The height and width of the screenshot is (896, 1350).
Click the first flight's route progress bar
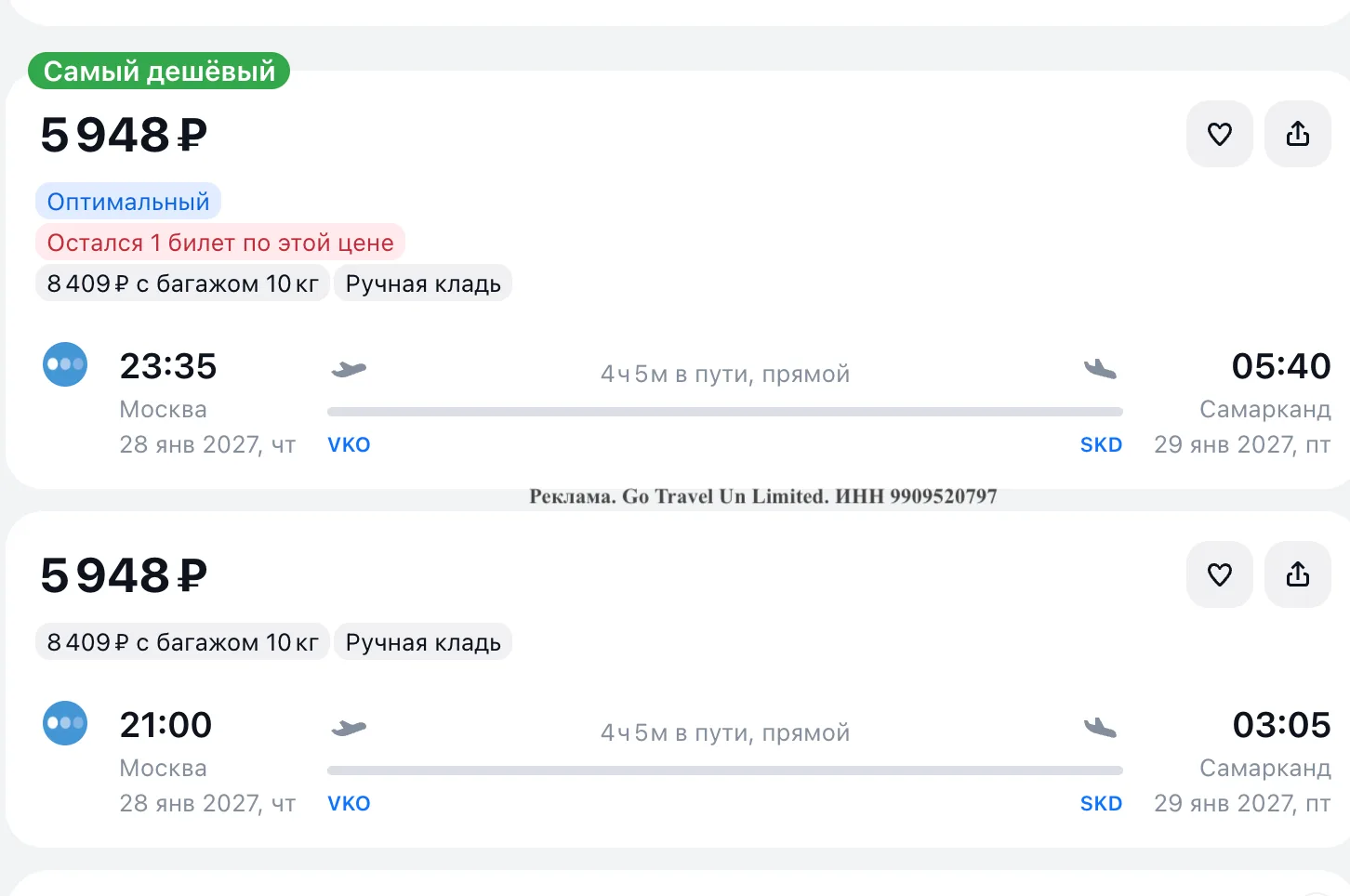(x=725, y=412)
